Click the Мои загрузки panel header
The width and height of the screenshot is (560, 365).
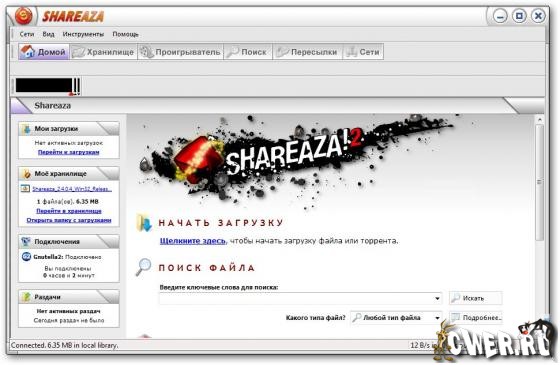(x=69, y=129)
